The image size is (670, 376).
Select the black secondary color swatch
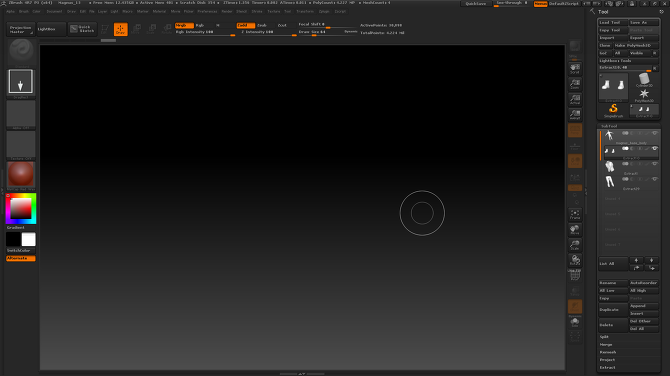pos(13,239)
